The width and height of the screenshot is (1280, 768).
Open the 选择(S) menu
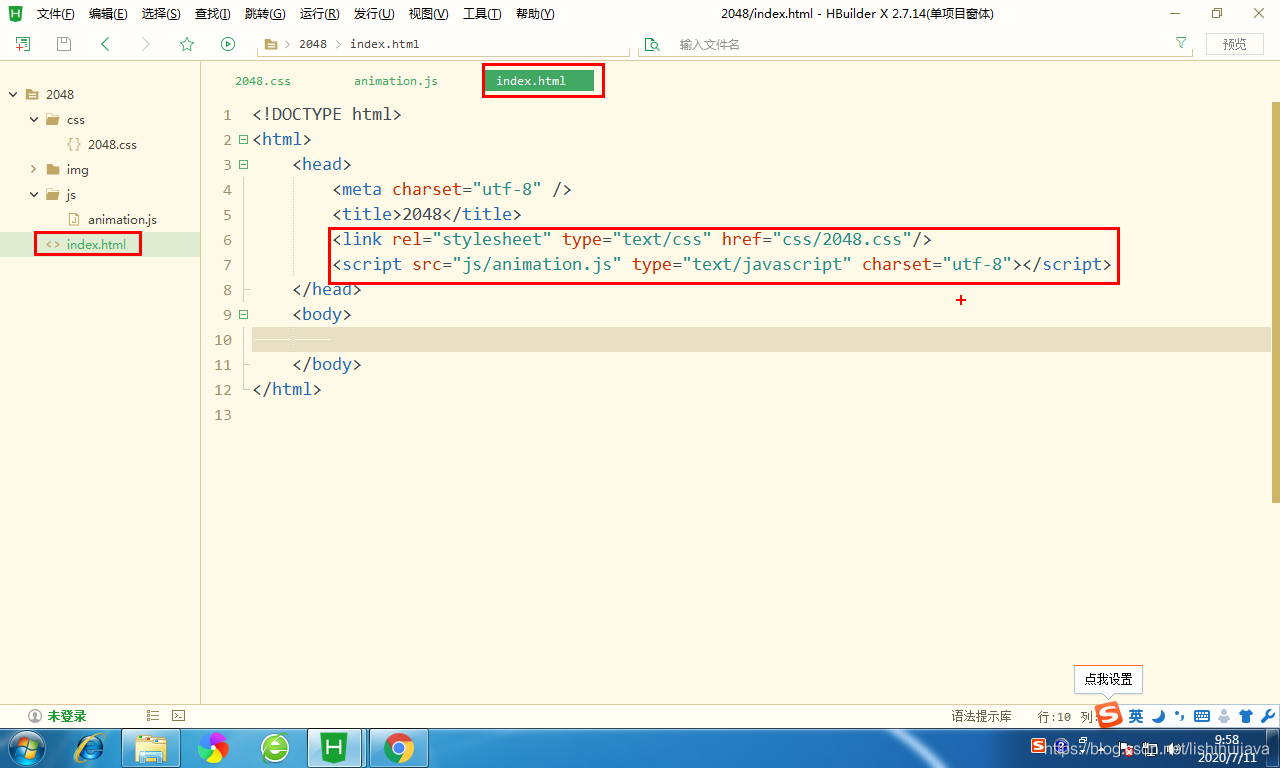[x=161, y=14]
